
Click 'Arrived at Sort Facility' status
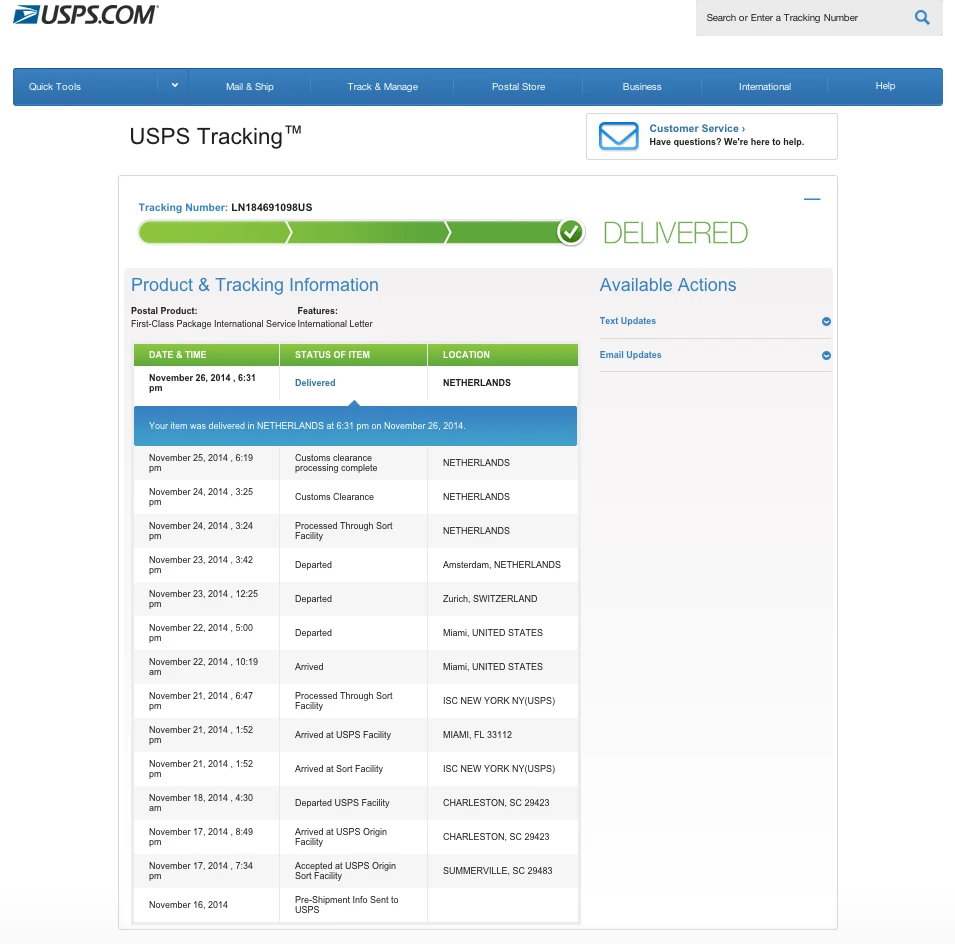pyautogui.click(x=339, y=769)
